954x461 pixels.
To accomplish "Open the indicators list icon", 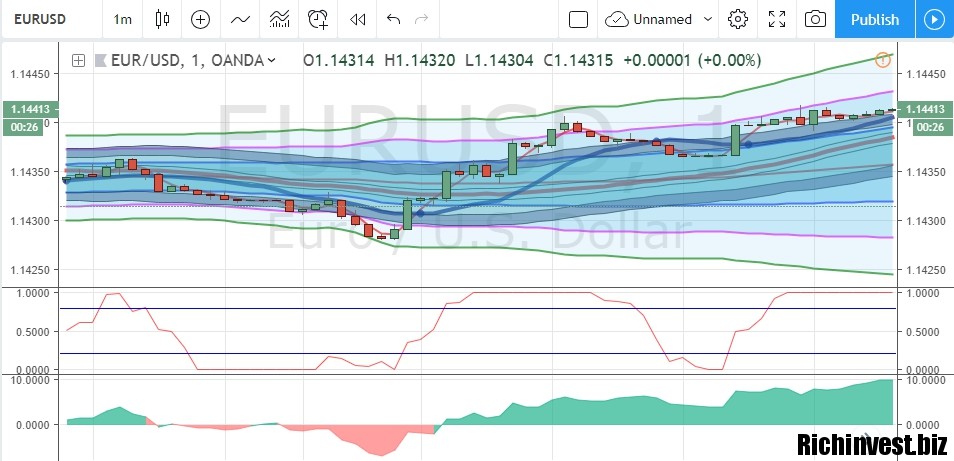I will point(240,19).
